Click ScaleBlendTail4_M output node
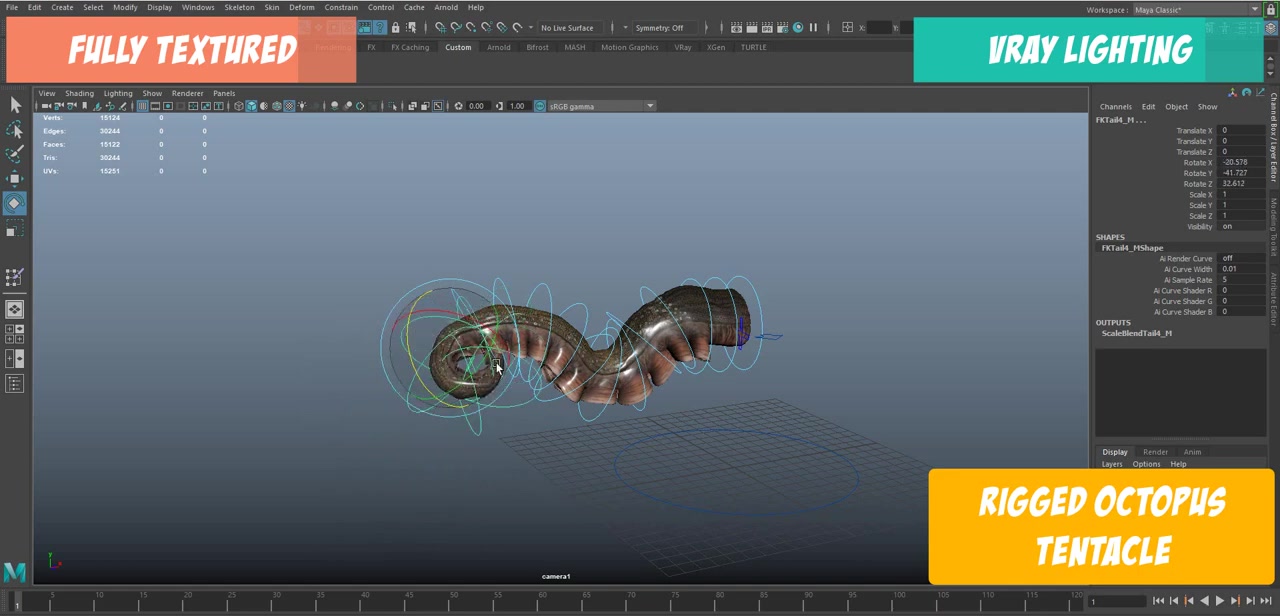This screenshot has width=1280, height=616. (x=1137, y=333)
